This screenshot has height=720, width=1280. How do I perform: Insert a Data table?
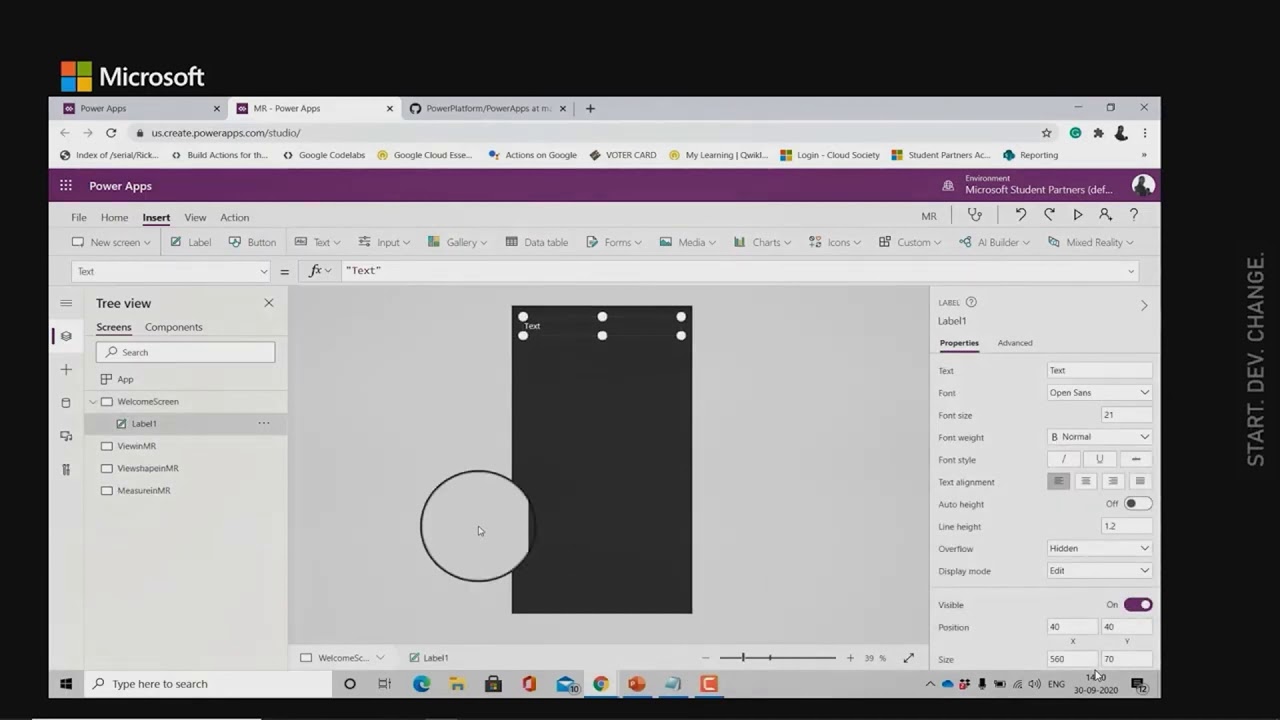537,242
